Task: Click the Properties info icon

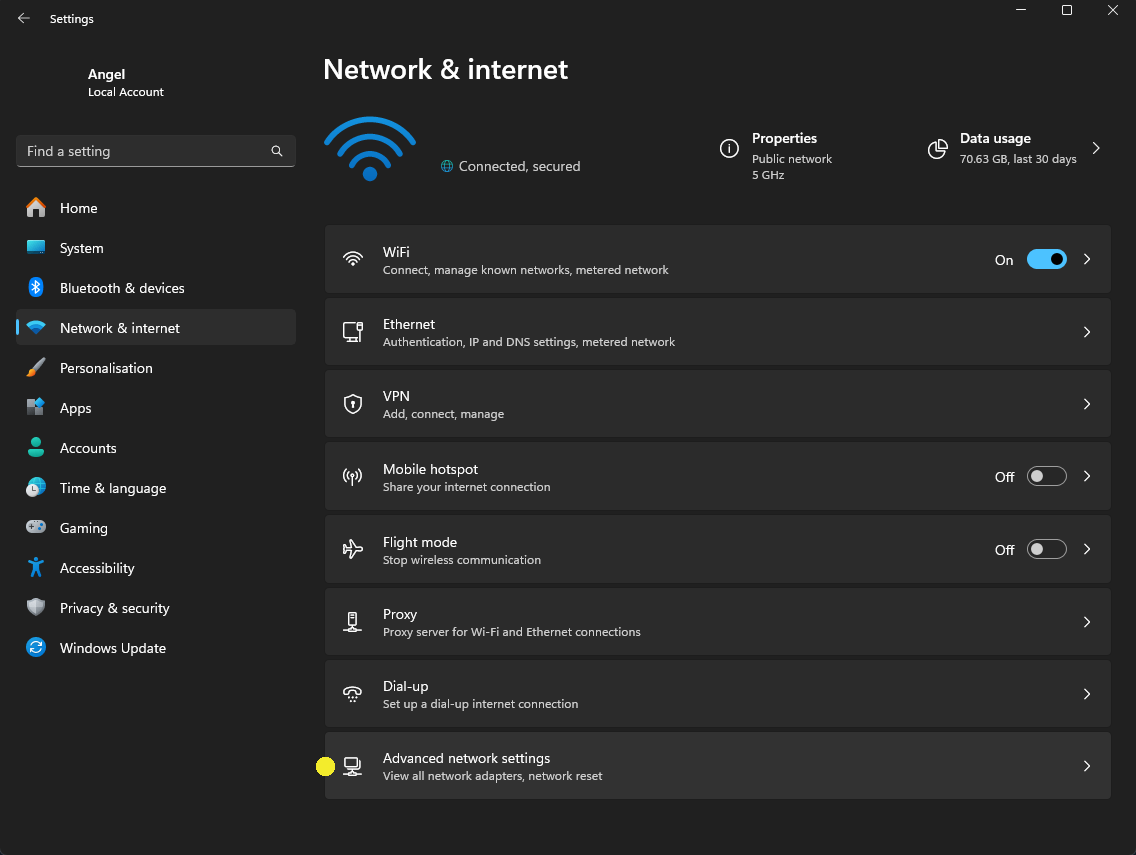Action: [729, 149]
